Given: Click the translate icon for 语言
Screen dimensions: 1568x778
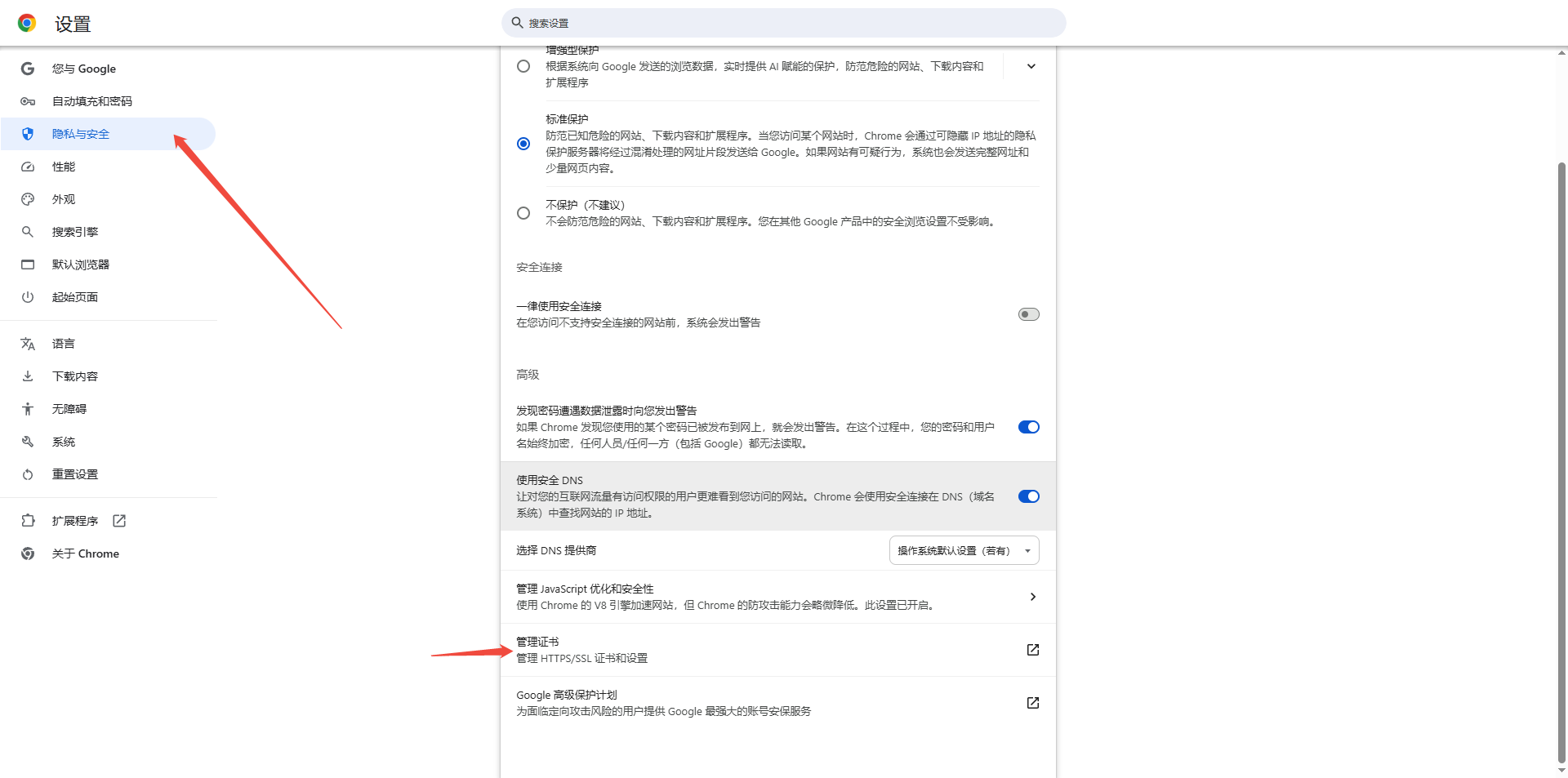Looking at the screenshot, I should coord(28,344).
